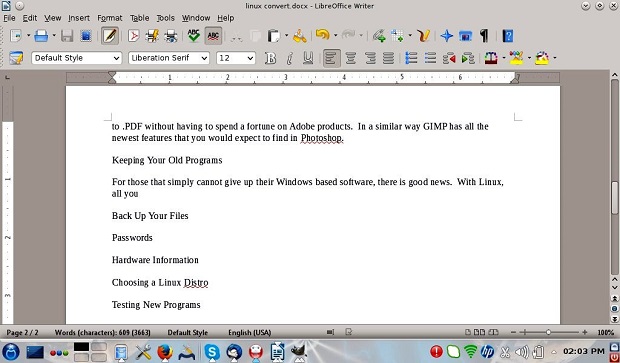Open the Window menu
Image resolution: width=620 pixels, height=363 pixels.
(196, 18)
